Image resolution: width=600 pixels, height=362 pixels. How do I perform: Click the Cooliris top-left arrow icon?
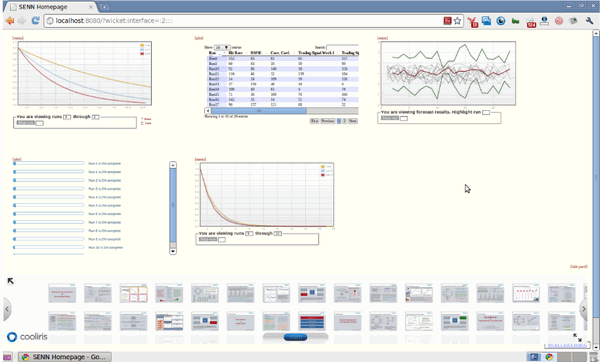(x=11, y=281)
